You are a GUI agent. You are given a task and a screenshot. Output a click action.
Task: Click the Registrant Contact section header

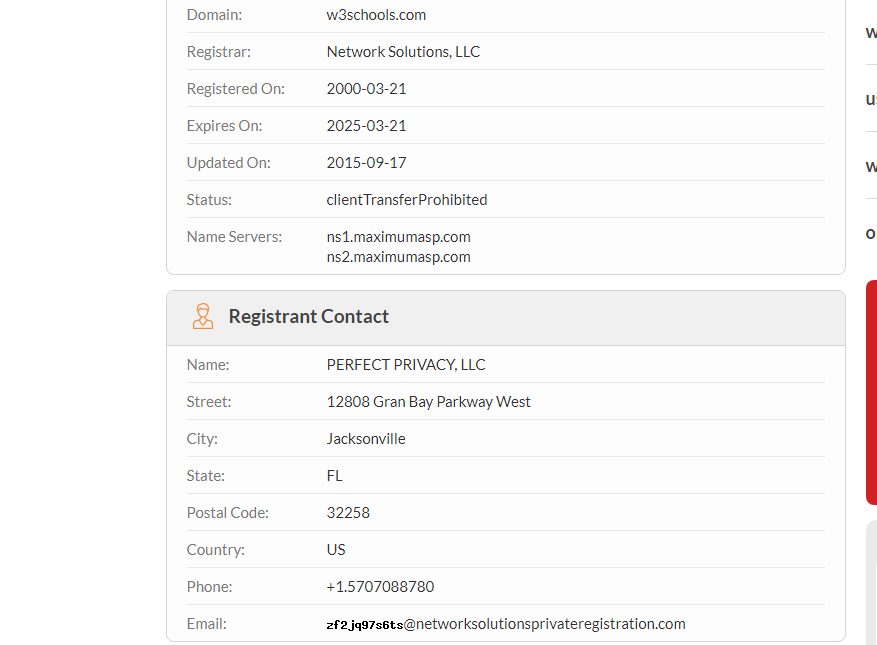tap(308, 316)
